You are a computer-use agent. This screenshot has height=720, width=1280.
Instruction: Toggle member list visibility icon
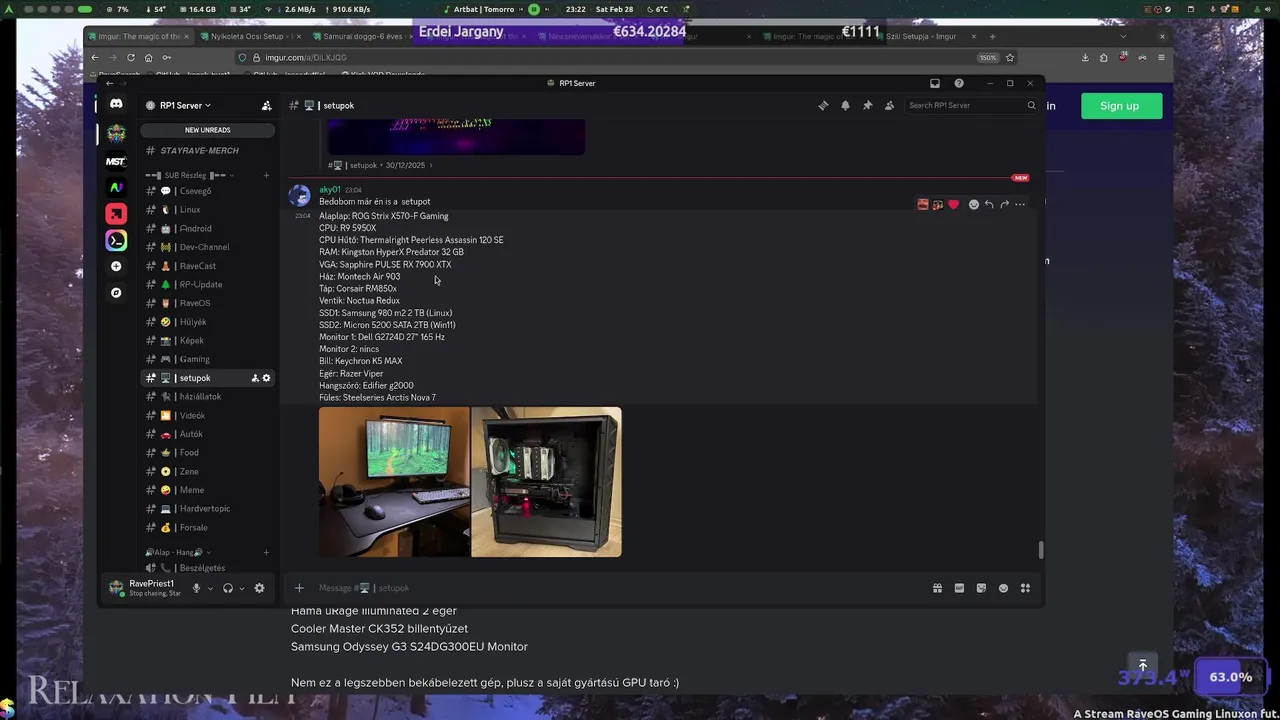(x=889, y=105)
